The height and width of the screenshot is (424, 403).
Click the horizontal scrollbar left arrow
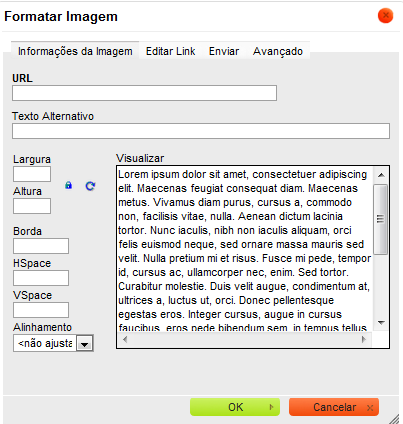[125, 339]
